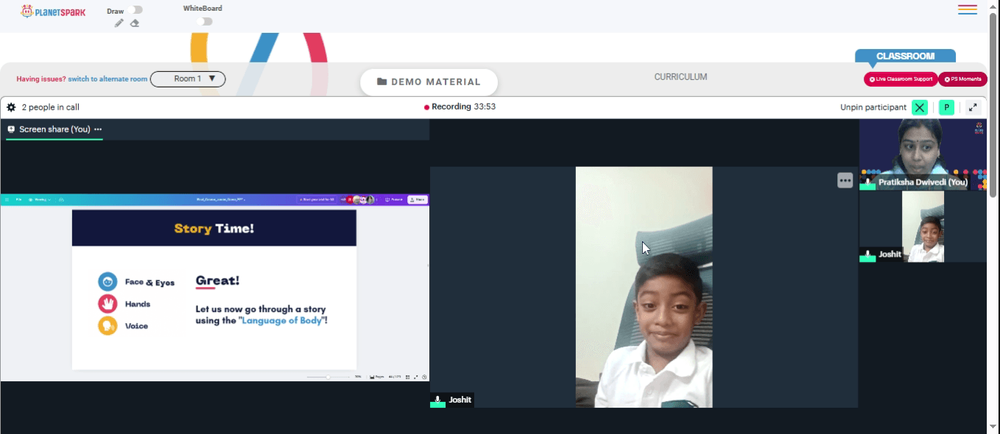Click the green P button

point(946,107)
